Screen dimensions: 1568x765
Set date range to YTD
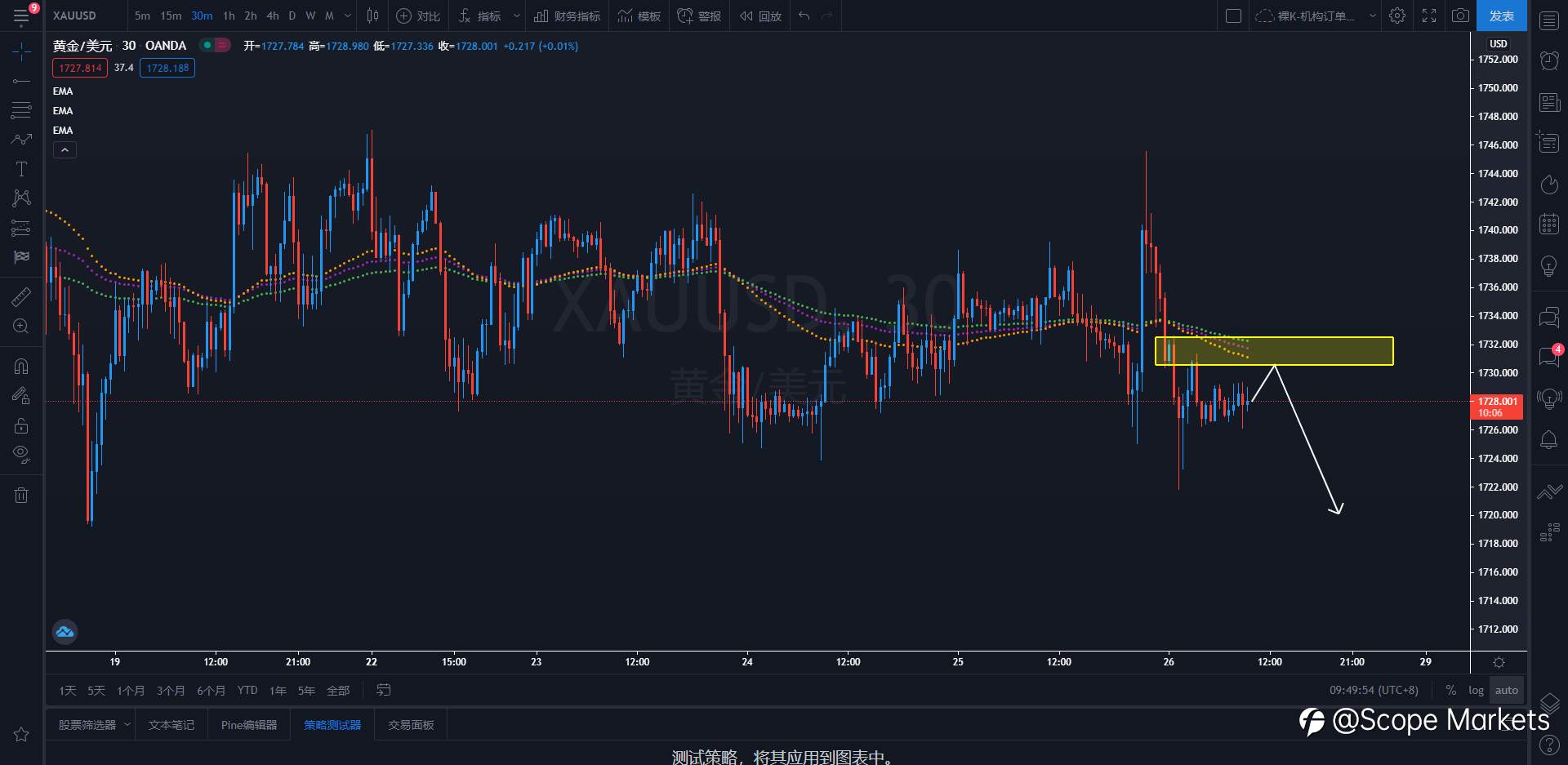[x=247, y=691]
